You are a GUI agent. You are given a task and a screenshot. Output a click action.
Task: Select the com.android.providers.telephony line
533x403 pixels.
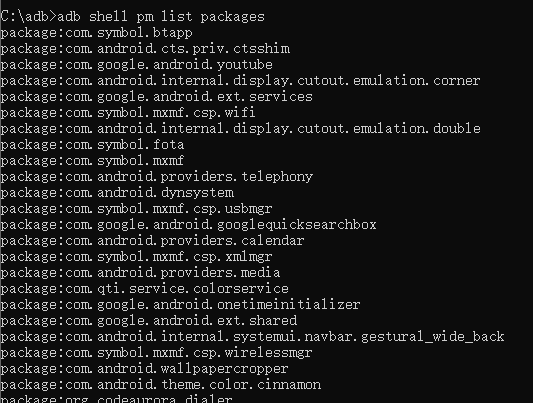(x=157, y=177)
